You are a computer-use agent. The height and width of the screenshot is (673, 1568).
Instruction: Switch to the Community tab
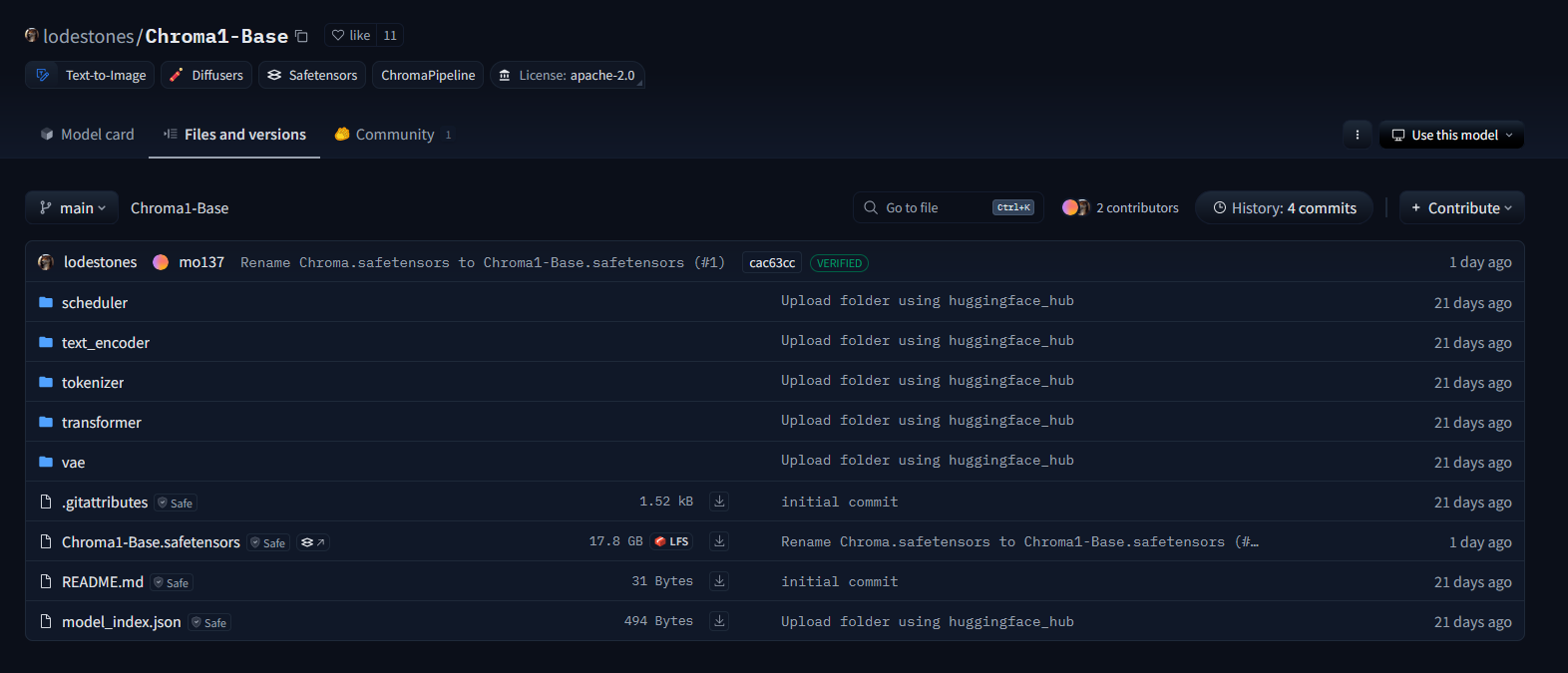click(393, 135)
